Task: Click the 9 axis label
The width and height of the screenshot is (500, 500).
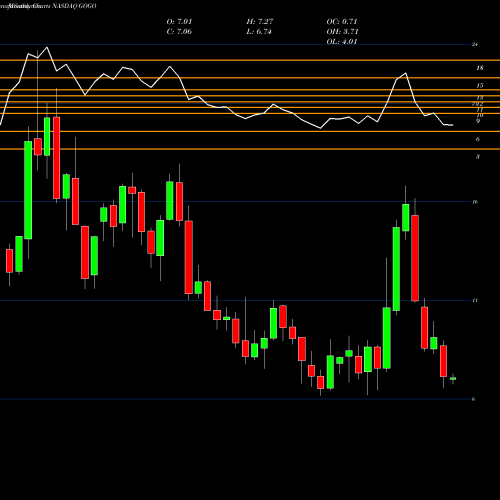Action: coord(478,121)
